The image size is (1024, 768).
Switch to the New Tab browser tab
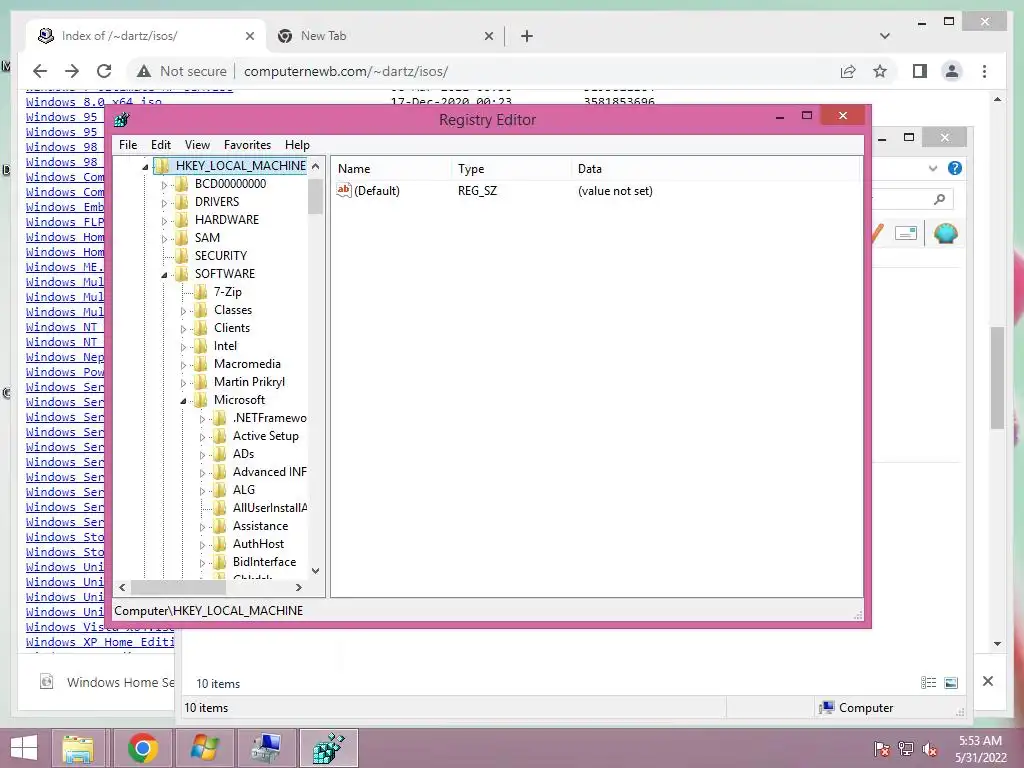click(x=385, y=36)
